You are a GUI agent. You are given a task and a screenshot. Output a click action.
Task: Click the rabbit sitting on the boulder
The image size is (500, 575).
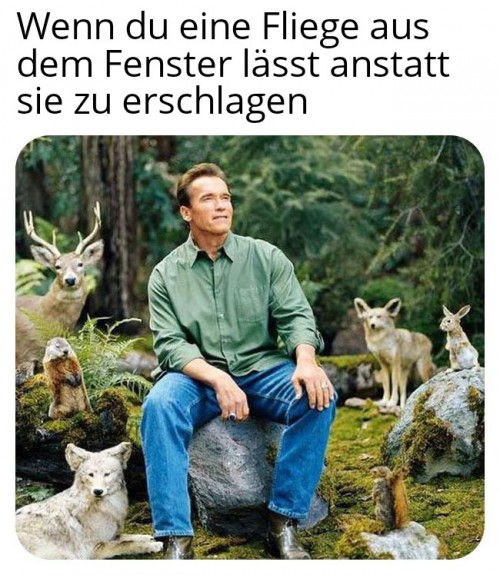pyautogui.click(x=459, y=339)
